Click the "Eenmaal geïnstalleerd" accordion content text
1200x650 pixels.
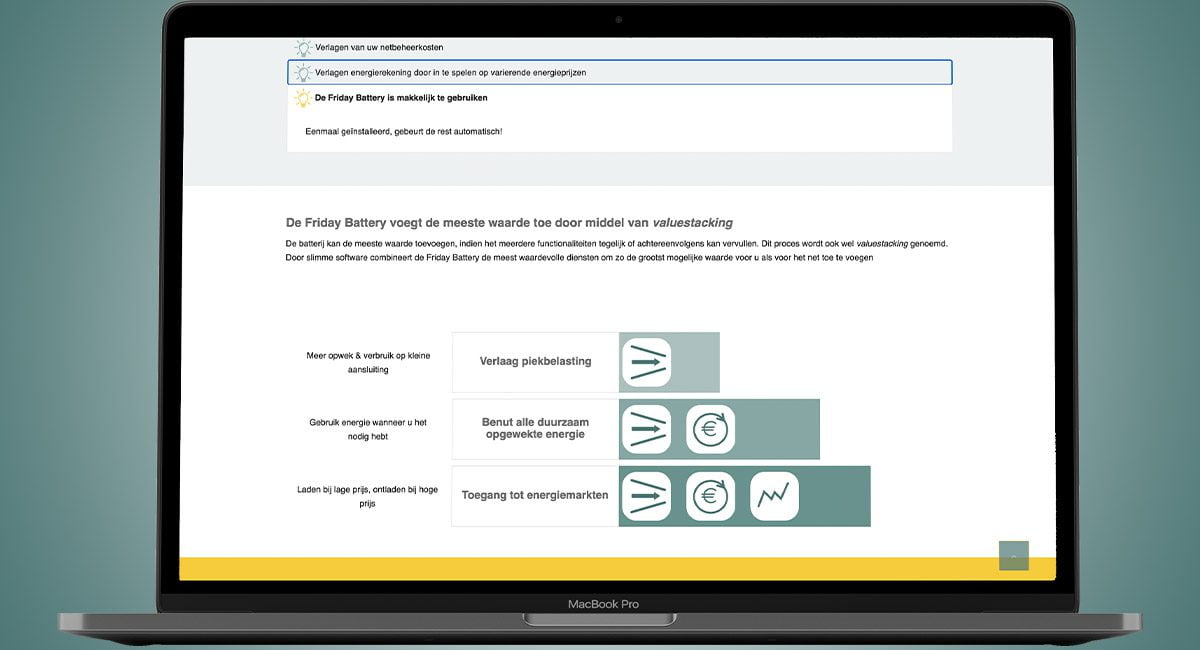403,132
